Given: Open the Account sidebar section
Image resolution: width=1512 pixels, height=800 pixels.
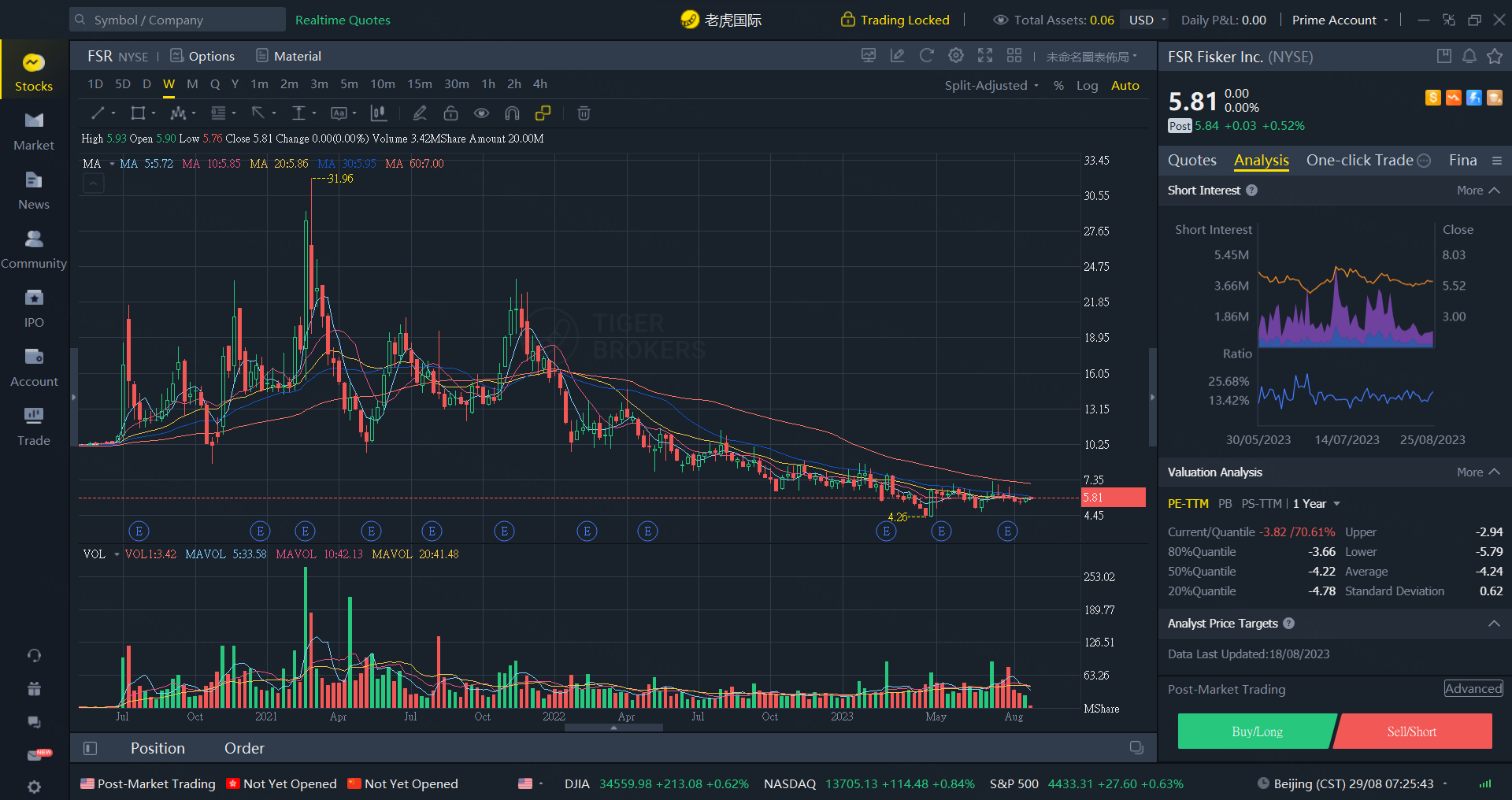Looking at the screenshot, I should tap(33, 368).
